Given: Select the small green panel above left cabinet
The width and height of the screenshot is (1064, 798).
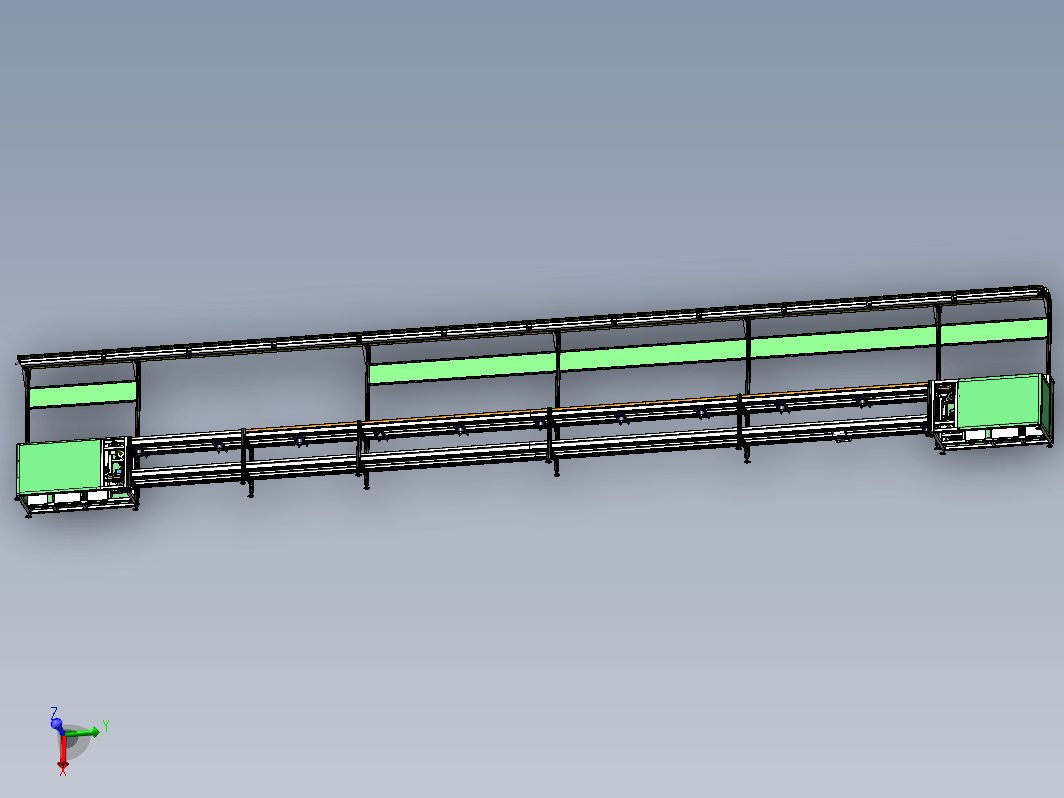Looking at the screenshot, I should 83,394.
